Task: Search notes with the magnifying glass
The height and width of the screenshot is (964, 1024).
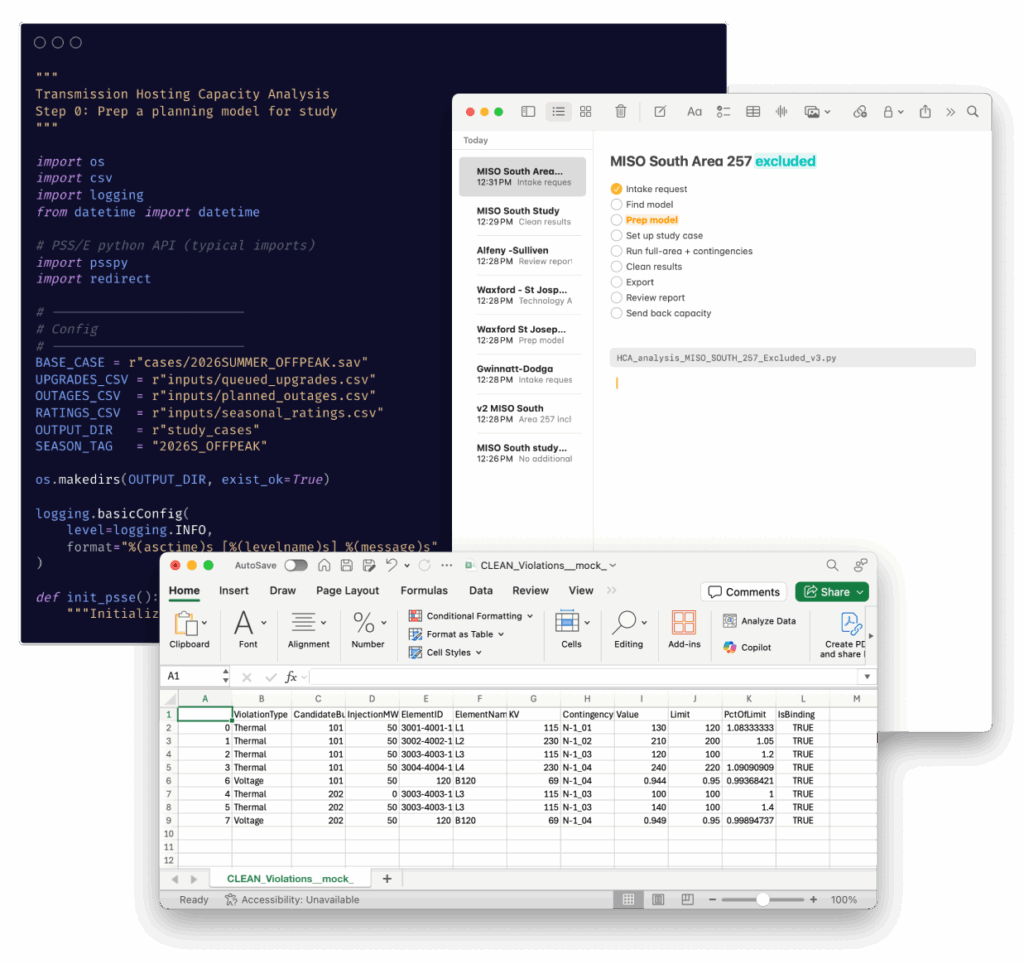Action: [x=972, y=112]
